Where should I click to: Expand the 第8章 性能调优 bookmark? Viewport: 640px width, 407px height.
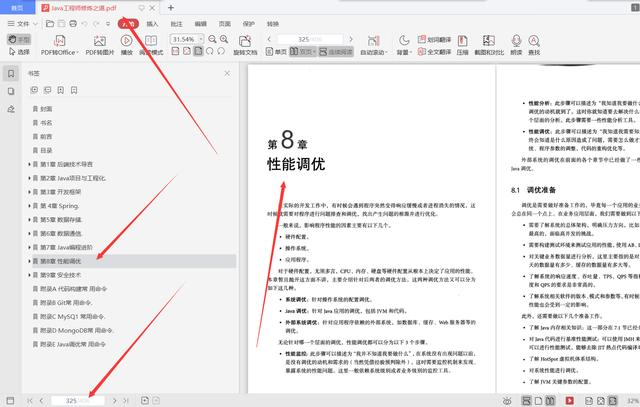(x=29, y=261)
